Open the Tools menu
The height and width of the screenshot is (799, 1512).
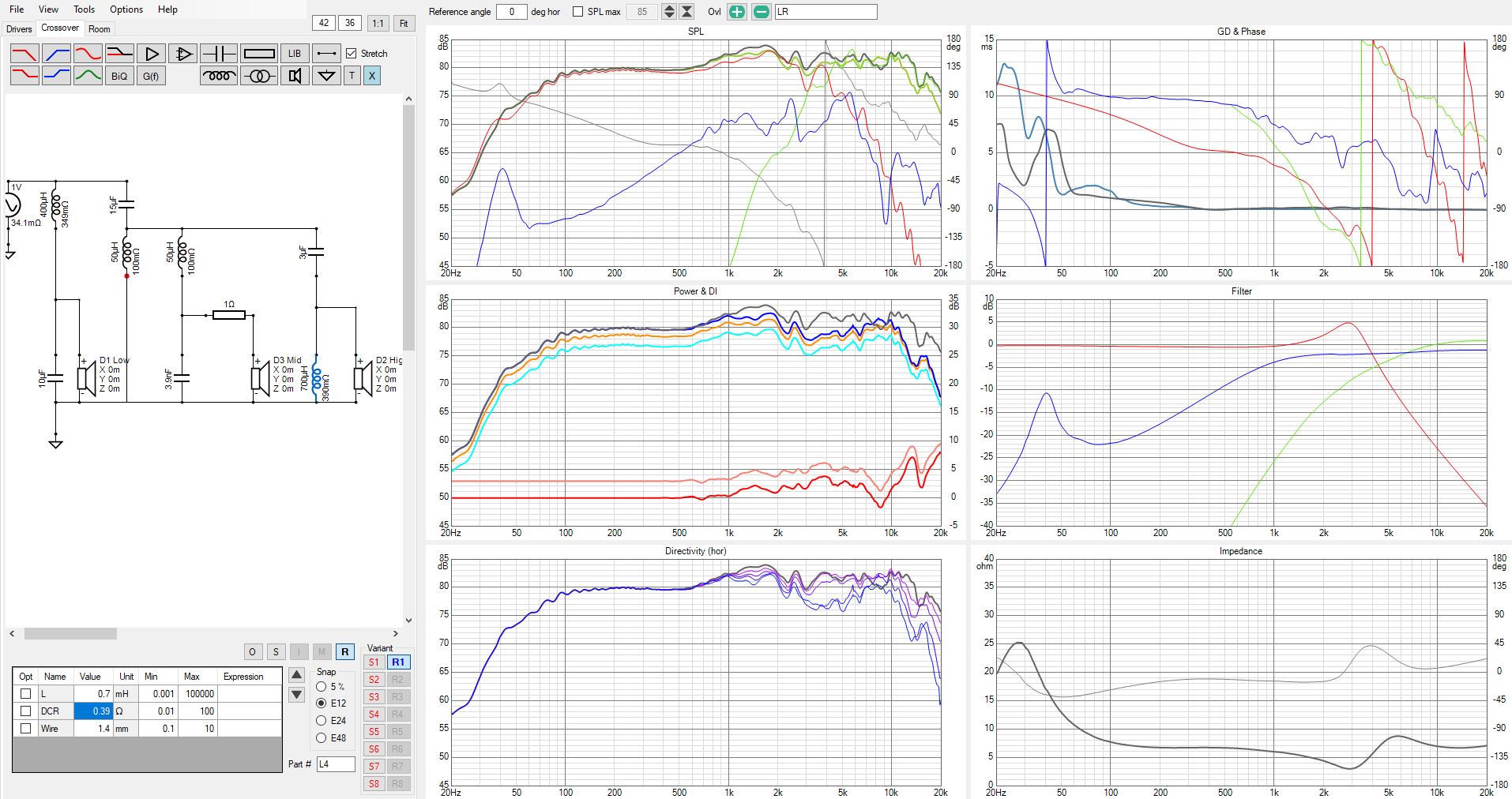click(x=84, y=9)
